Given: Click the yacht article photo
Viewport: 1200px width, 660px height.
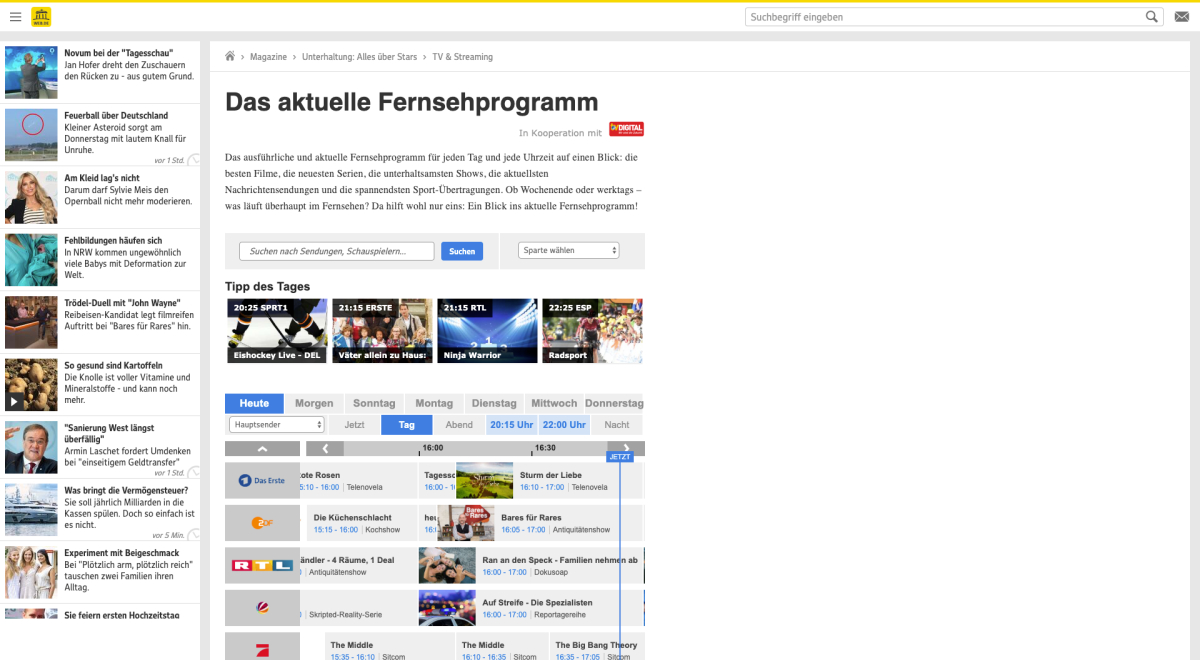Looking at the screenshot, I should coord(31,510).
